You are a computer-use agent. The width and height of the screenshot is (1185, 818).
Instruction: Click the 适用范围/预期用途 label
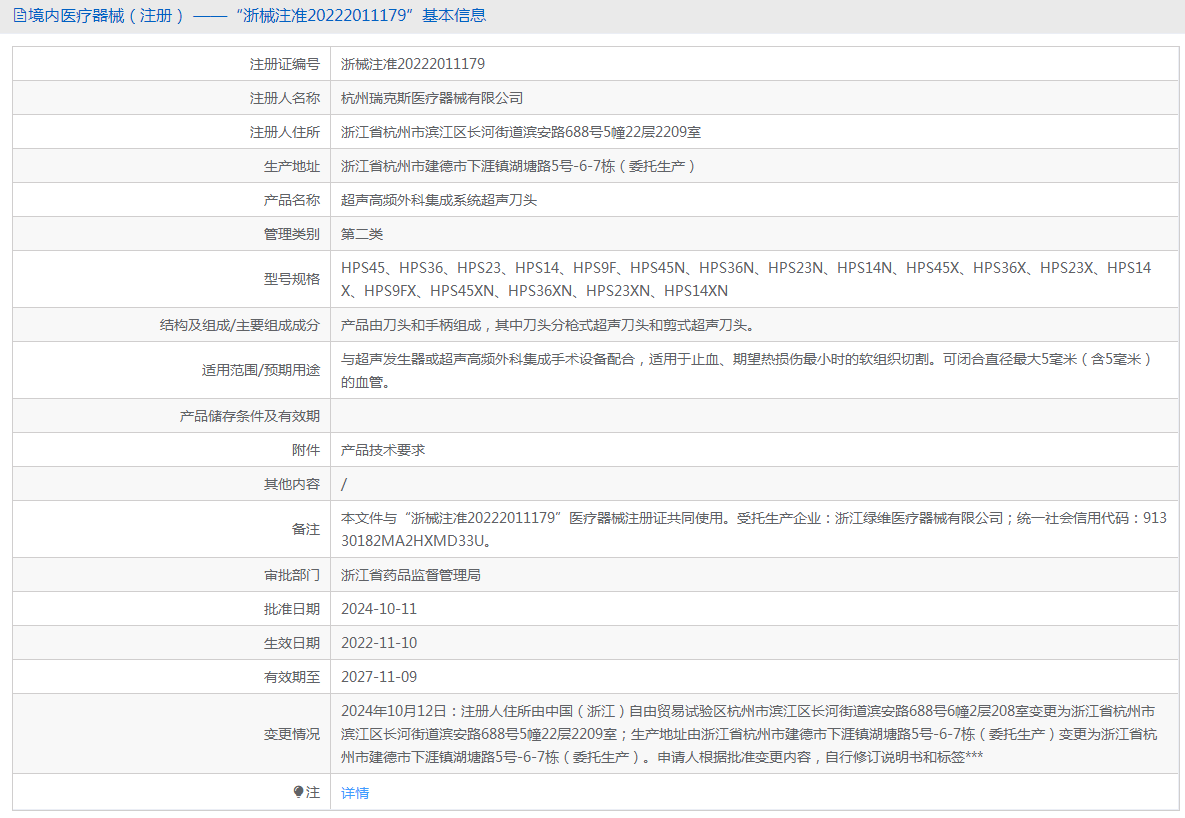(x=261, y=370)
